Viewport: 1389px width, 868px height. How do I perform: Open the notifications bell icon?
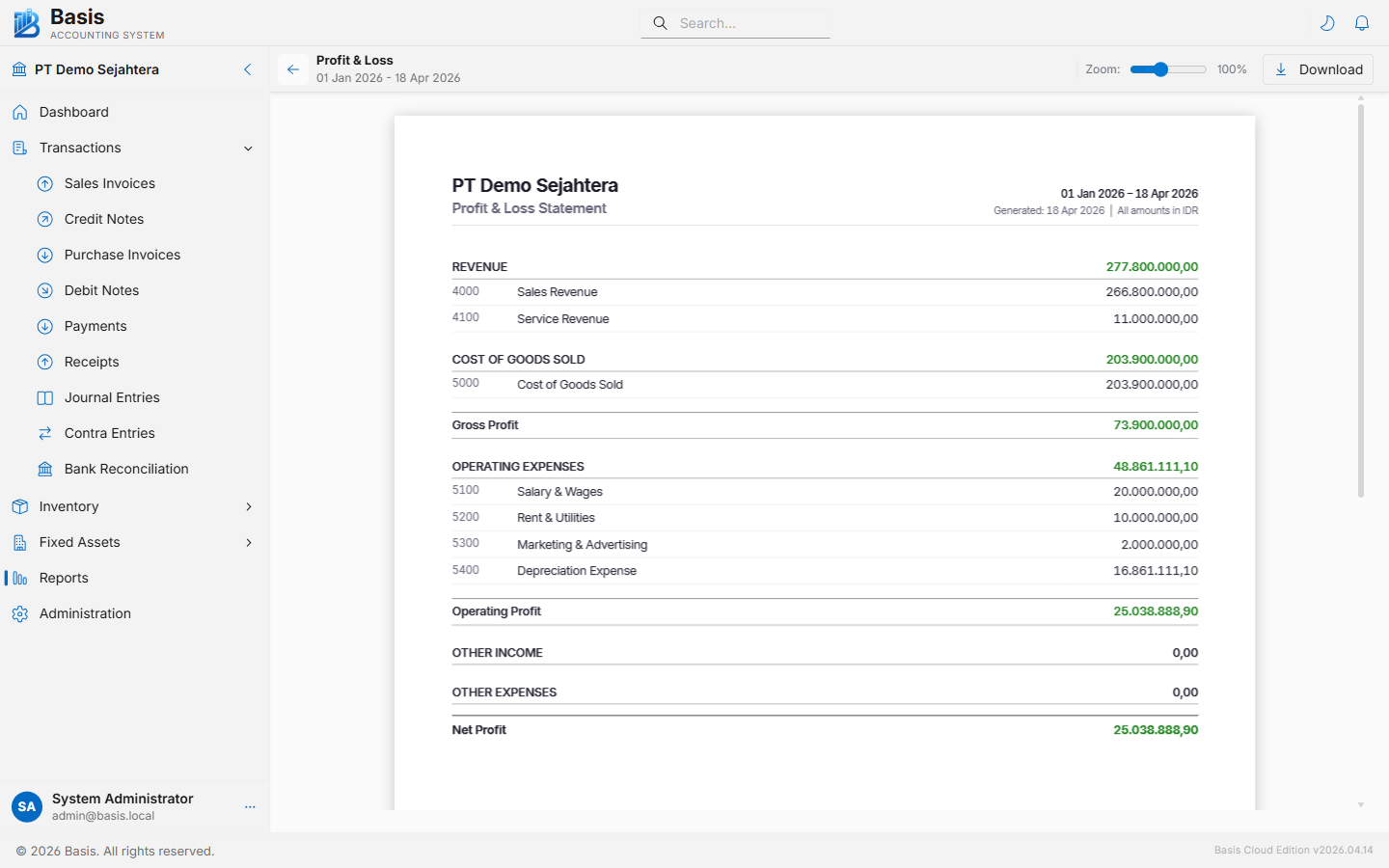(1362, 22)
